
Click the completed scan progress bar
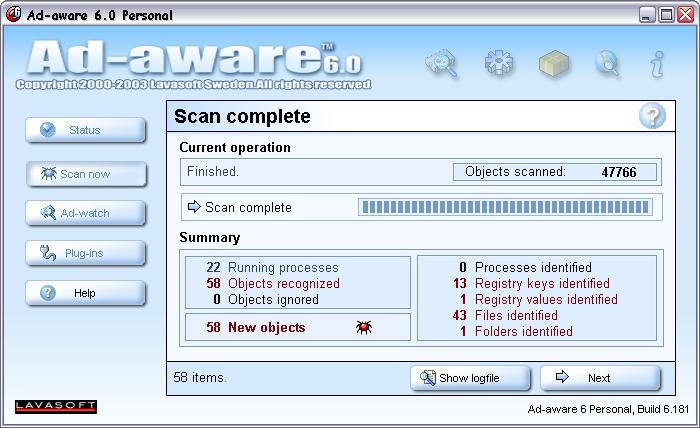click(505, 207)
